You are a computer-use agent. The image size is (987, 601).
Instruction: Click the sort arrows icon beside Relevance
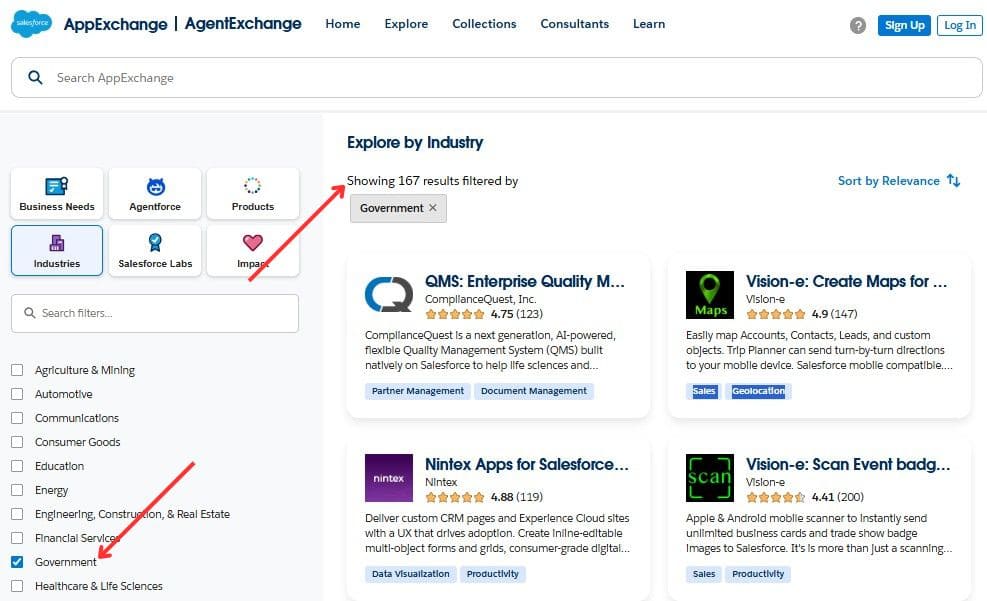point(954,181)
